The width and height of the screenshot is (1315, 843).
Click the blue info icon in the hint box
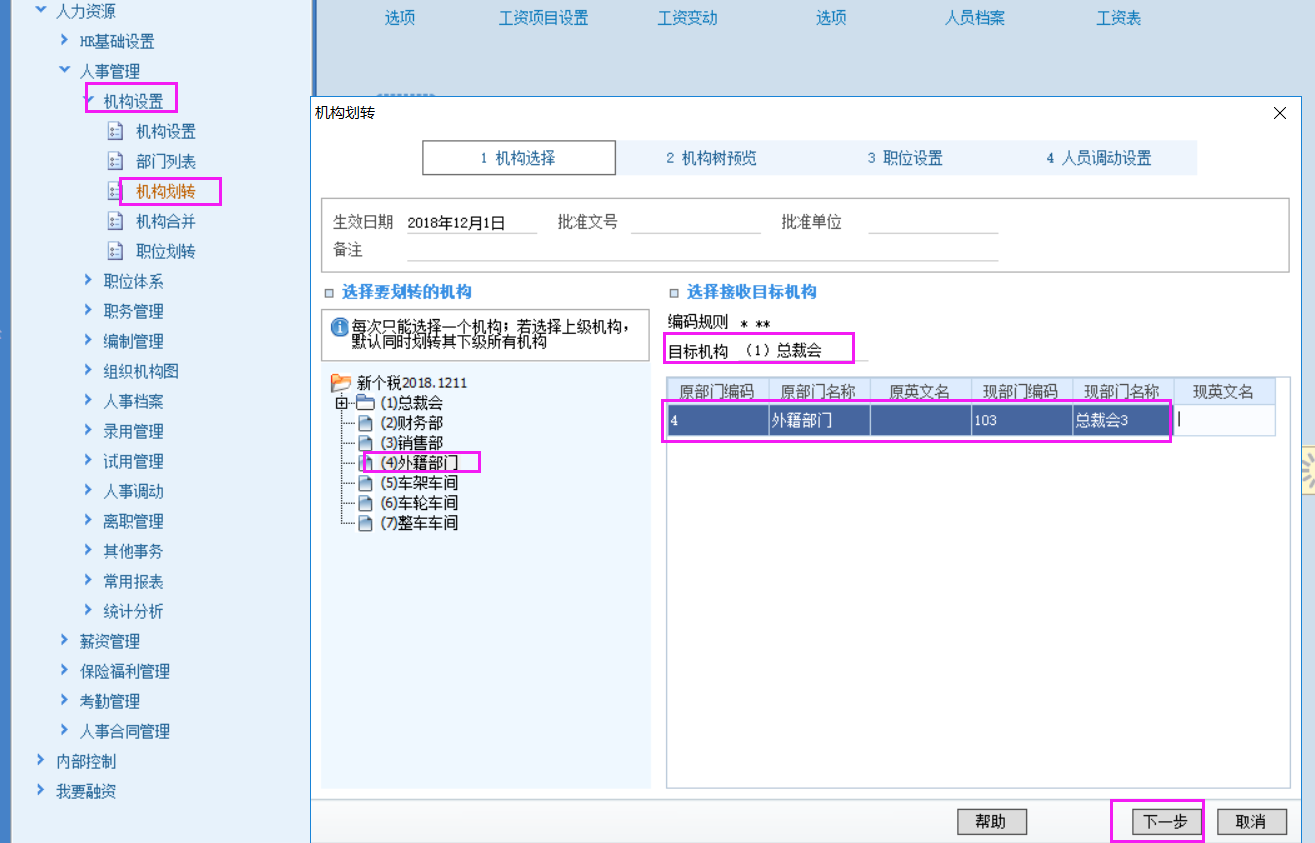pyautogui.click(x=338, y=326)
